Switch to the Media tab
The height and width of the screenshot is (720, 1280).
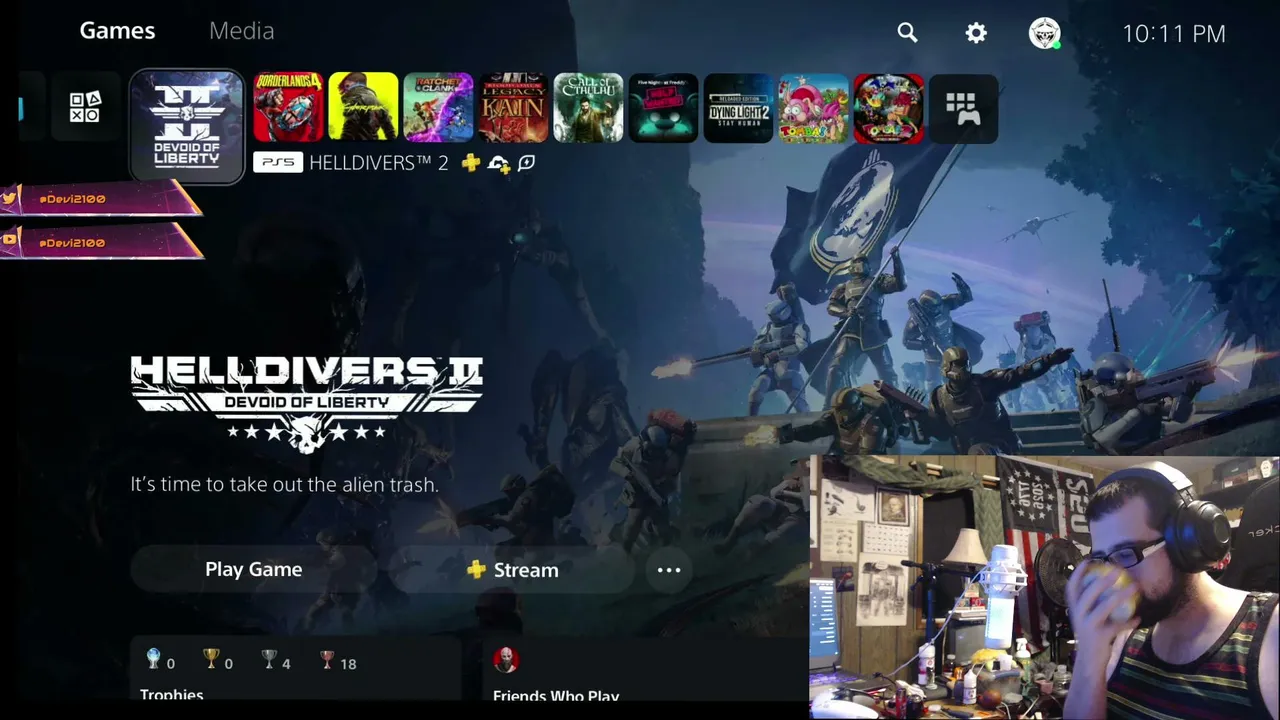pos(241,31)
